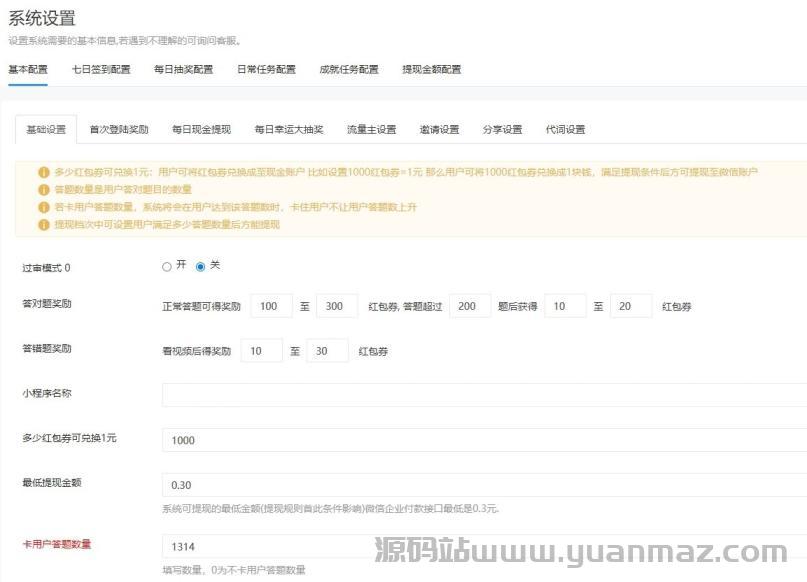The height and width of the screenshot is (582, 807).
Task: Click the info icon beside 若卡用户答题数量 notice
Action: coord(44,207)
